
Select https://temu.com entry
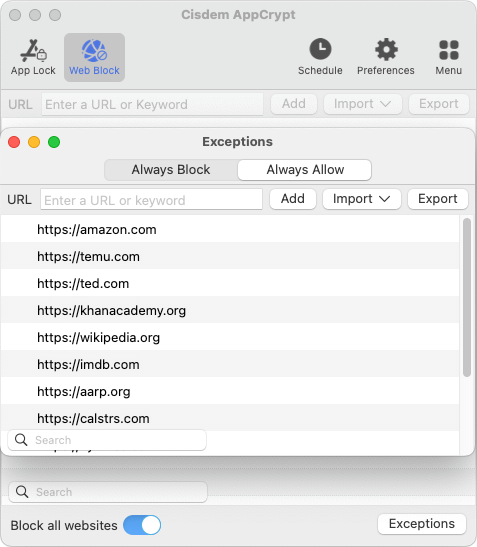(230, 256)
